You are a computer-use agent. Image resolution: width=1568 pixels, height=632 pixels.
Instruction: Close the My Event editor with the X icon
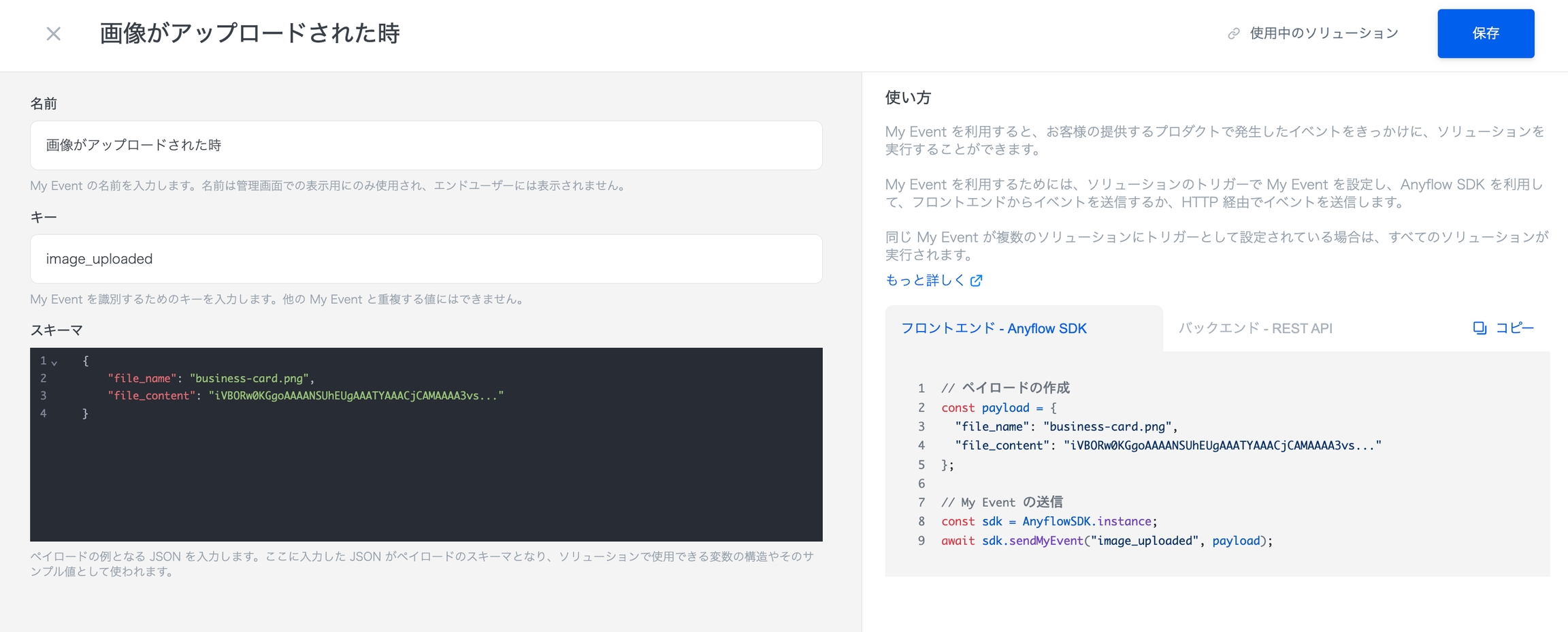click(x=53, y=33)
